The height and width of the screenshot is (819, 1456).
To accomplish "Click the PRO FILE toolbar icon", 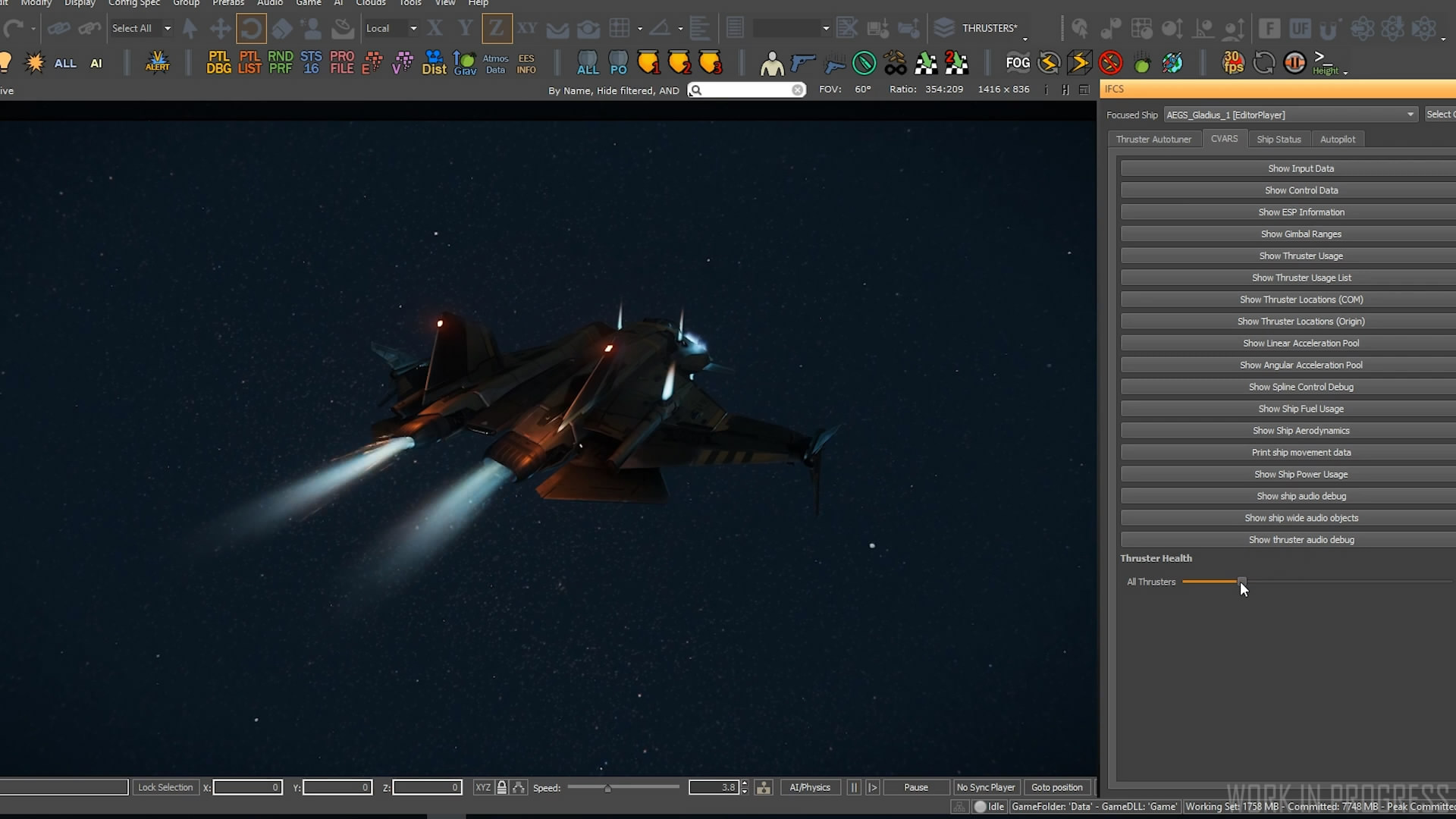I will (x=342, y=63).
